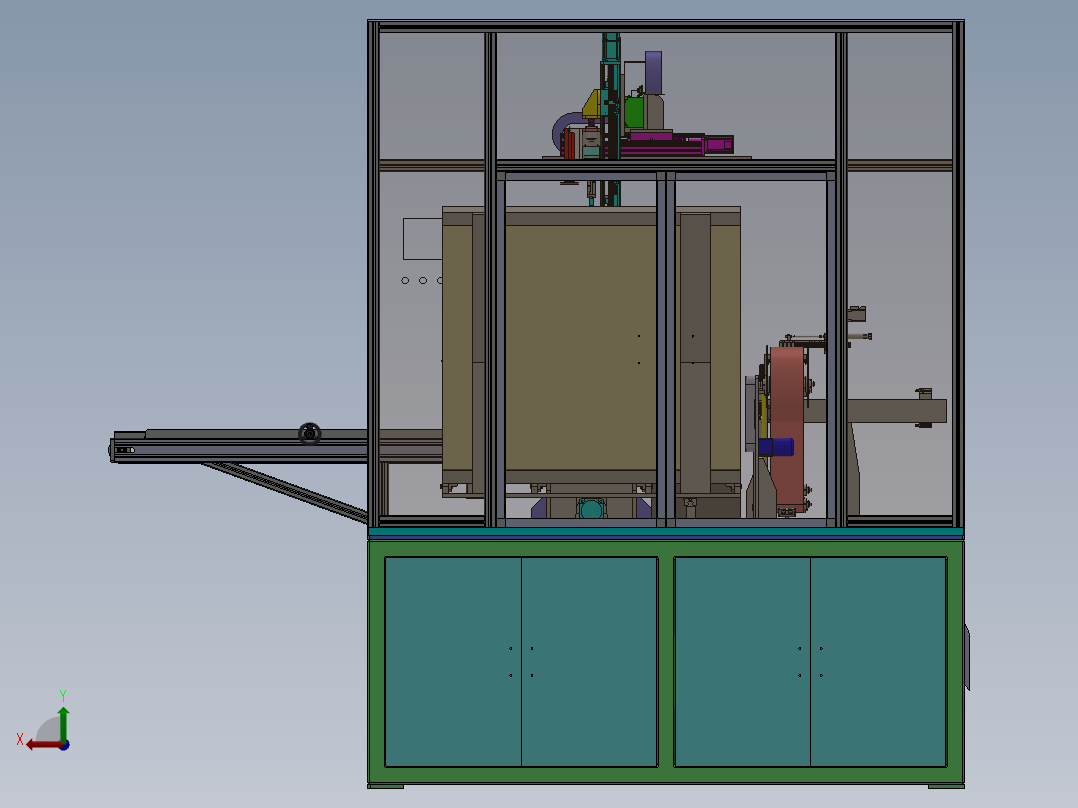Select the blue motor cylinder beside the belt
1078x808 pixels.
pyautogui.click(x=776, y=447)
